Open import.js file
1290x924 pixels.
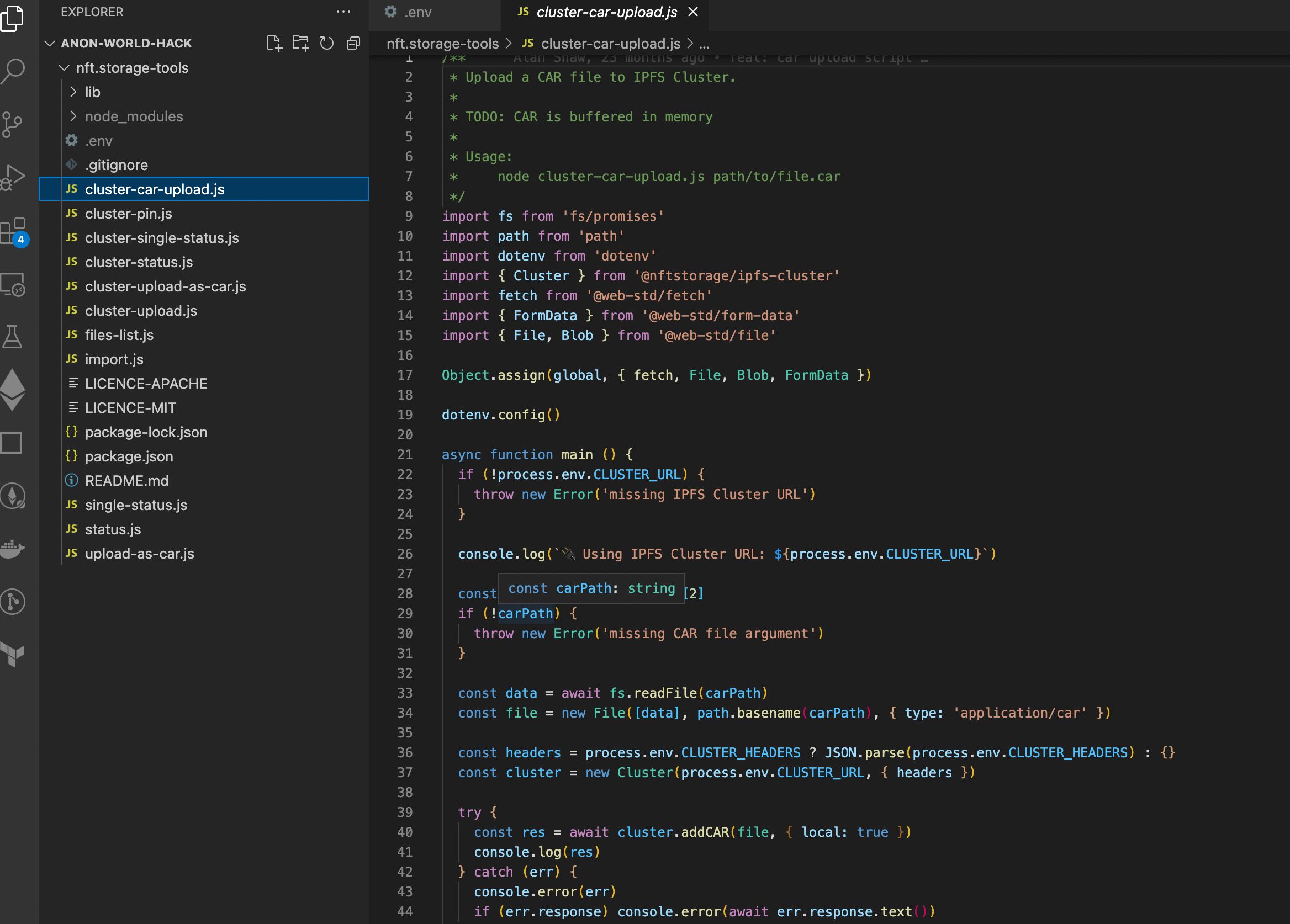pyautogui.click(x=204, y=359)
